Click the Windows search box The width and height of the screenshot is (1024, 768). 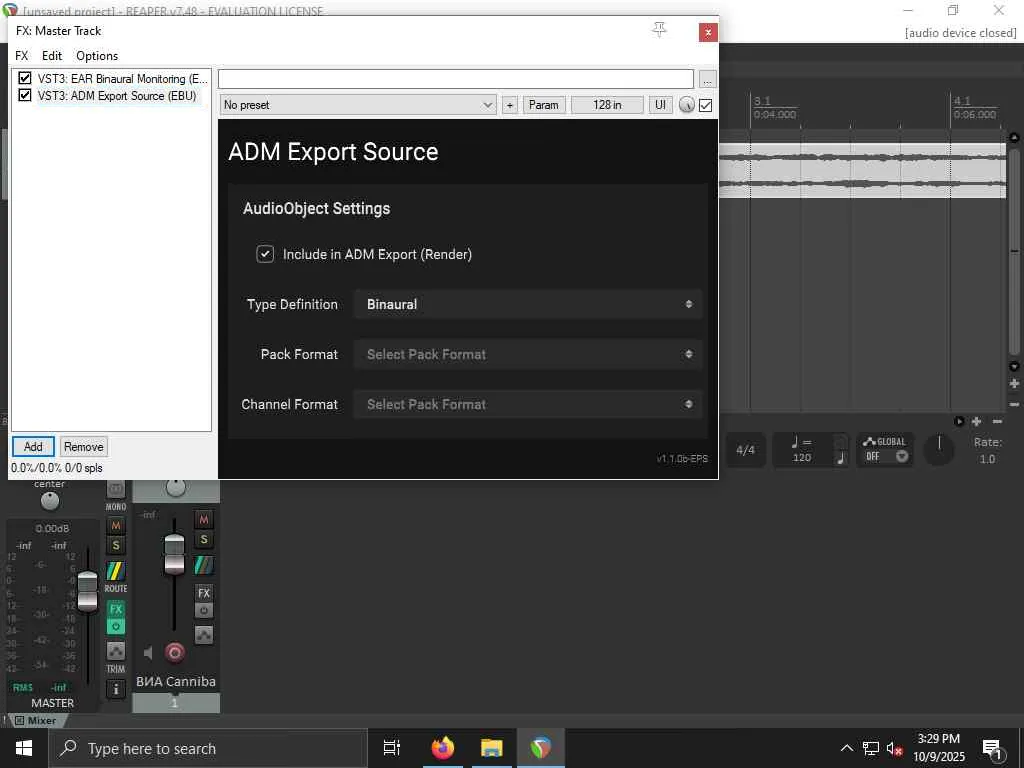click(208, 748)
